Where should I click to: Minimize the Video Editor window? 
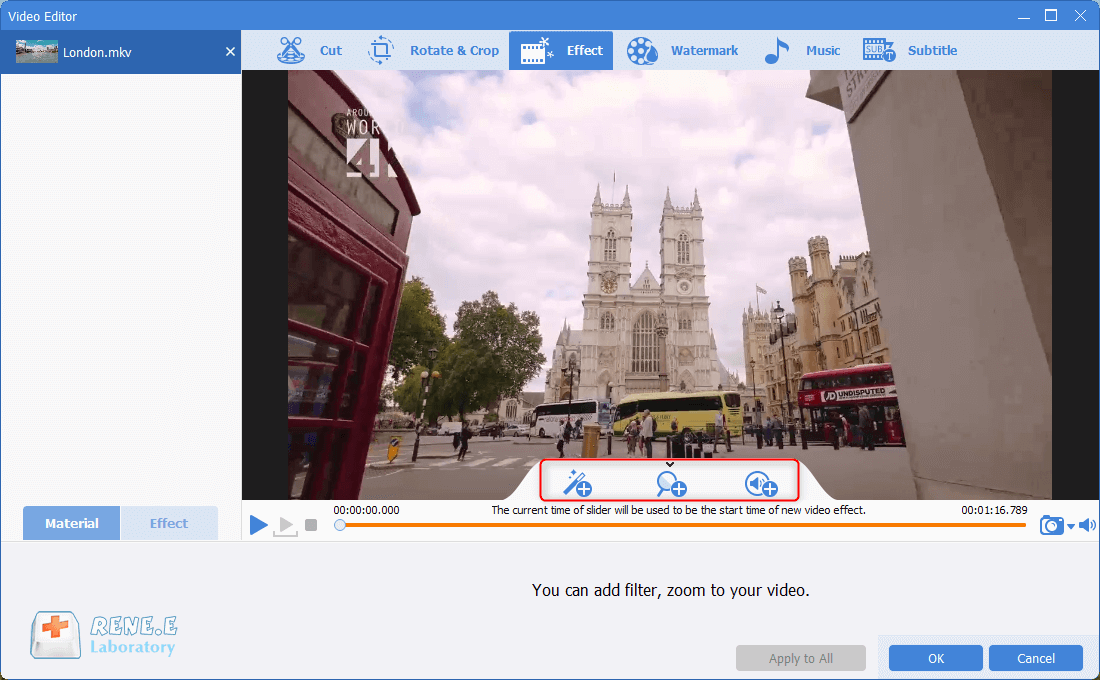(x=1024, y=16)
